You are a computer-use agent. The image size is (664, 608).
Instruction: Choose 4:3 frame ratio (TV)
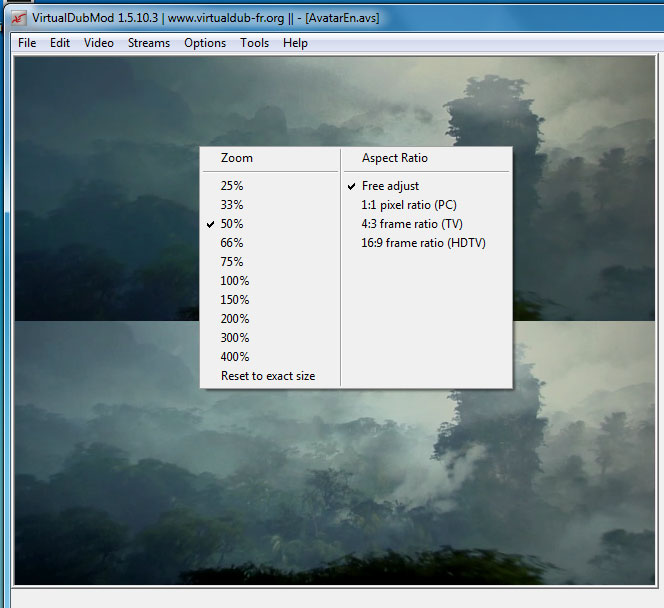(x=426, y=224)
